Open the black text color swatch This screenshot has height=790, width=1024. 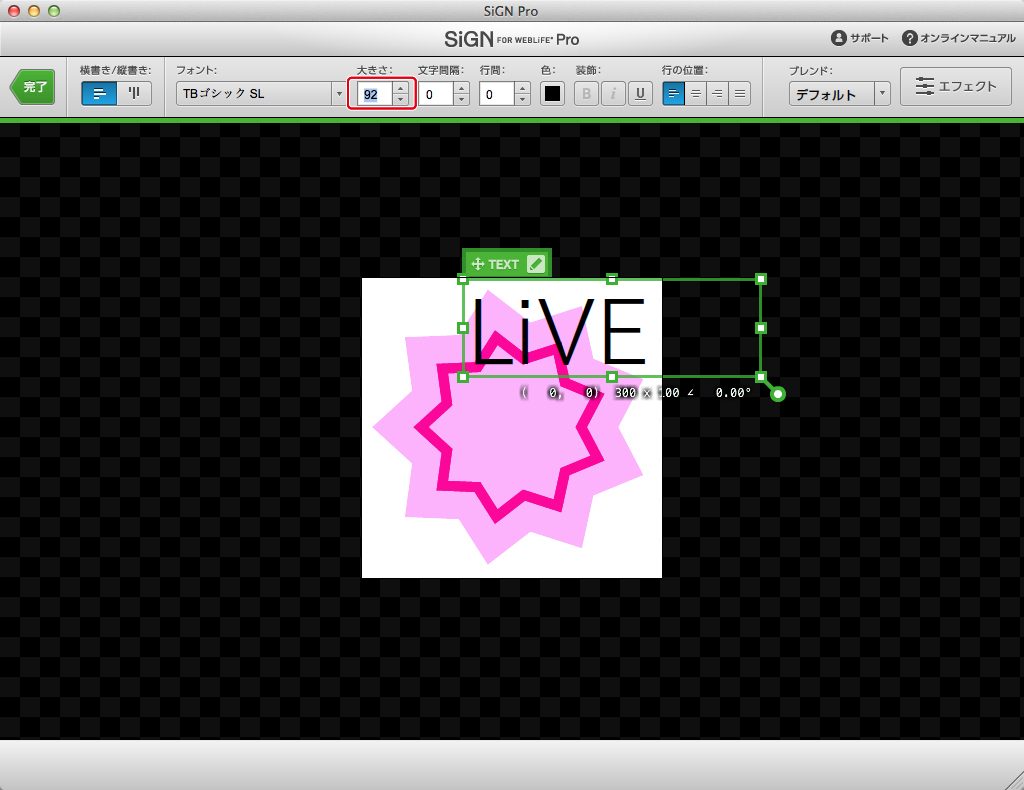tap(552, 94)
